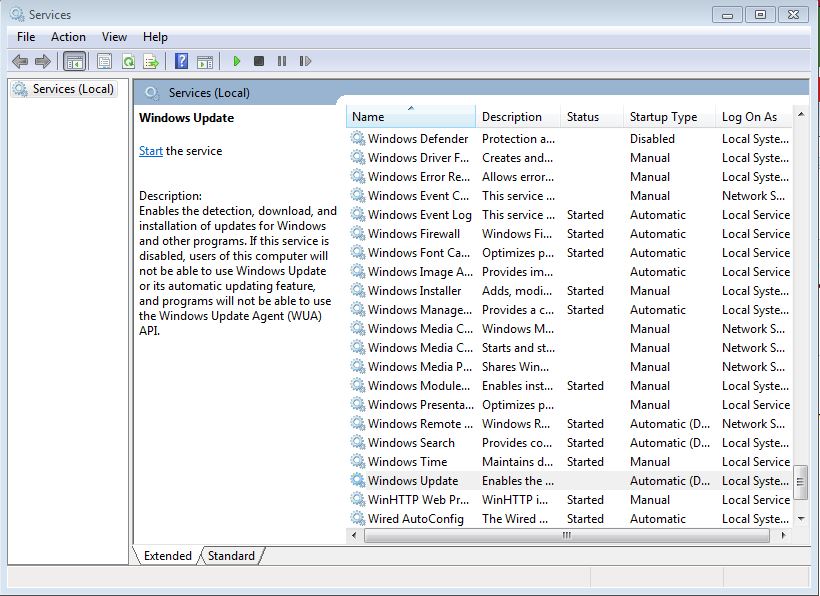Click the Shares Win... description cell
Image resolution: width=820 pixels, height=596 pixels.
click(x=515, y=366)
